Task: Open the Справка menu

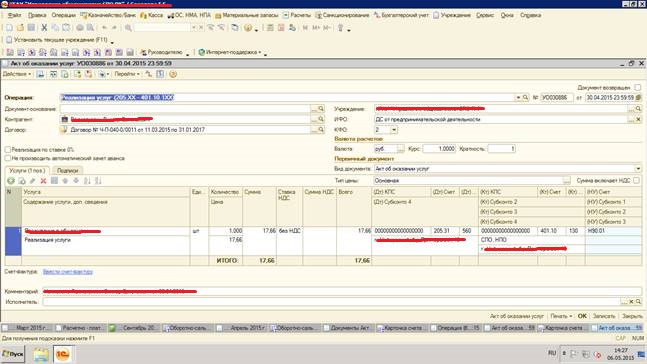Action: (x=530, y=15)
